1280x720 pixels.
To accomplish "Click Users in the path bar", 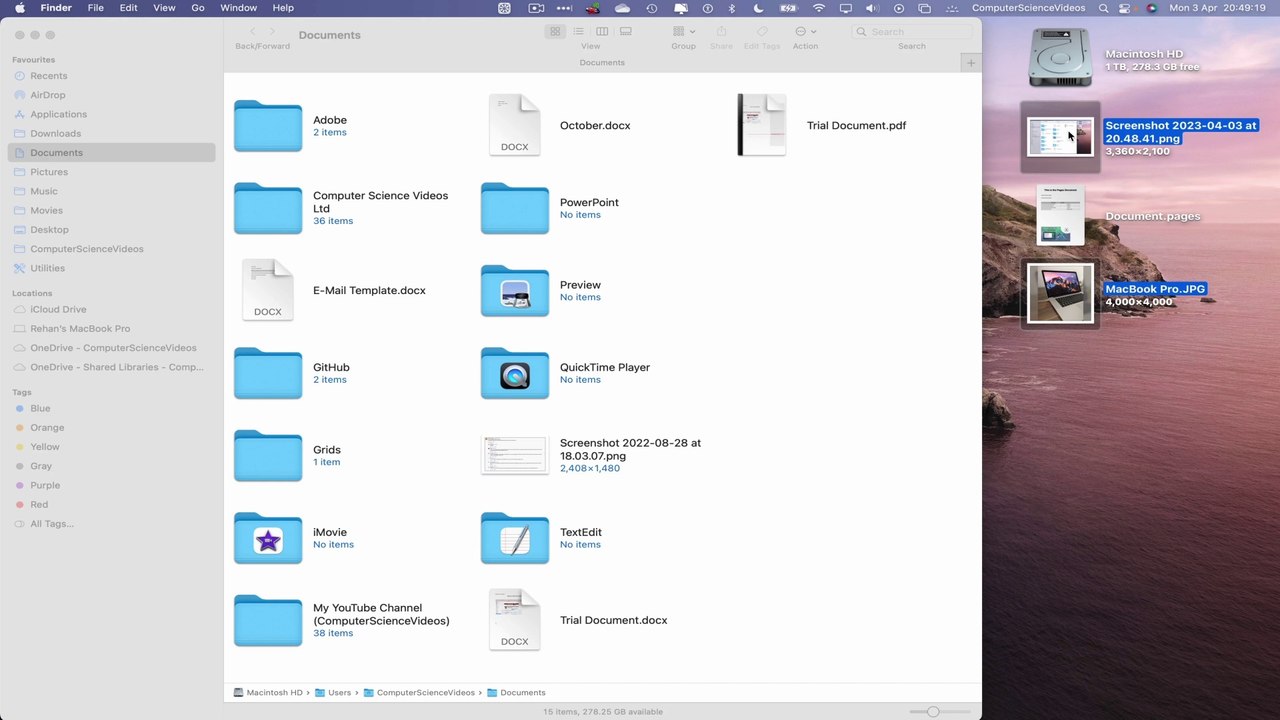I will coord(333,692).
